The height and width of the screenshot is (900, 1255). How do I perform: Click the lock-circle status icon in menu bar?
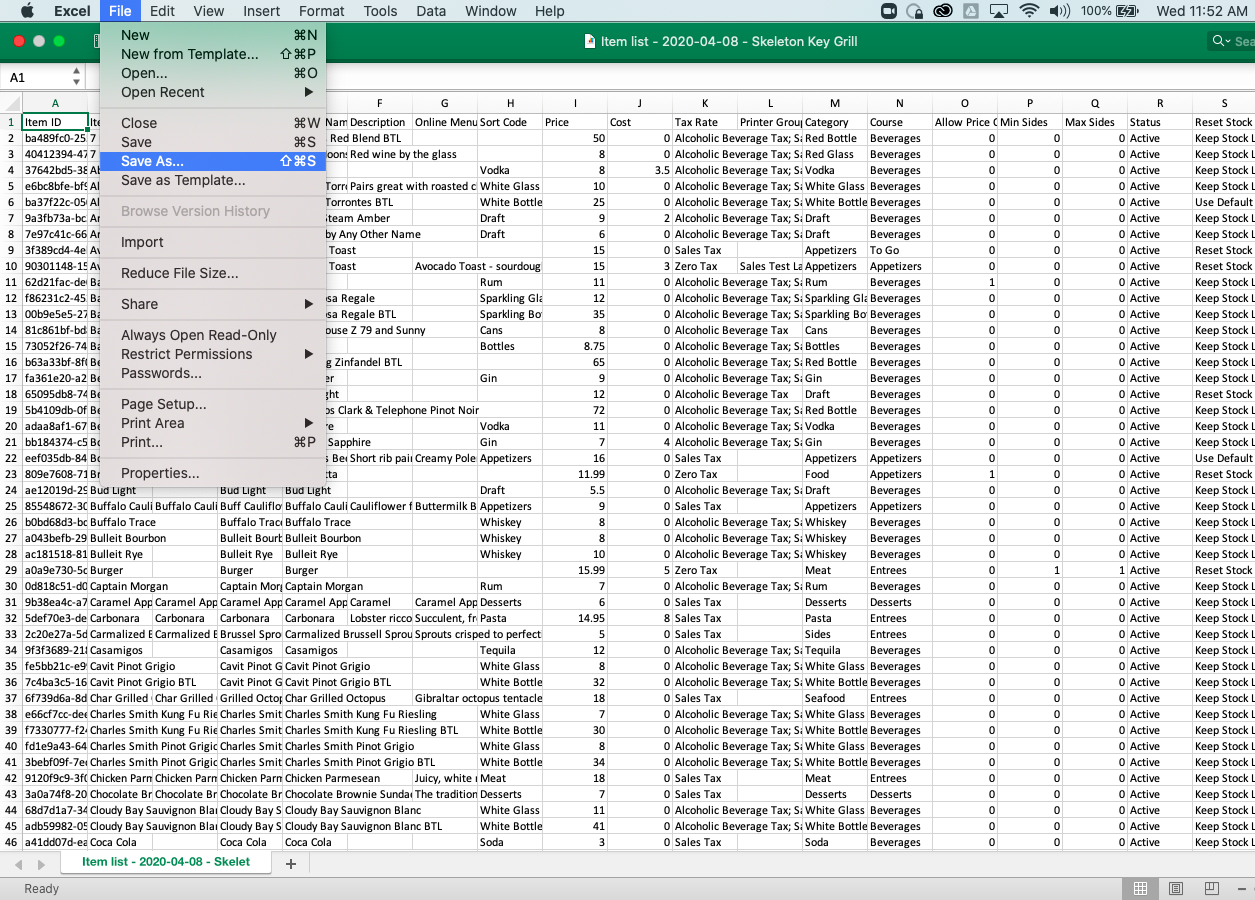(915, 11)
